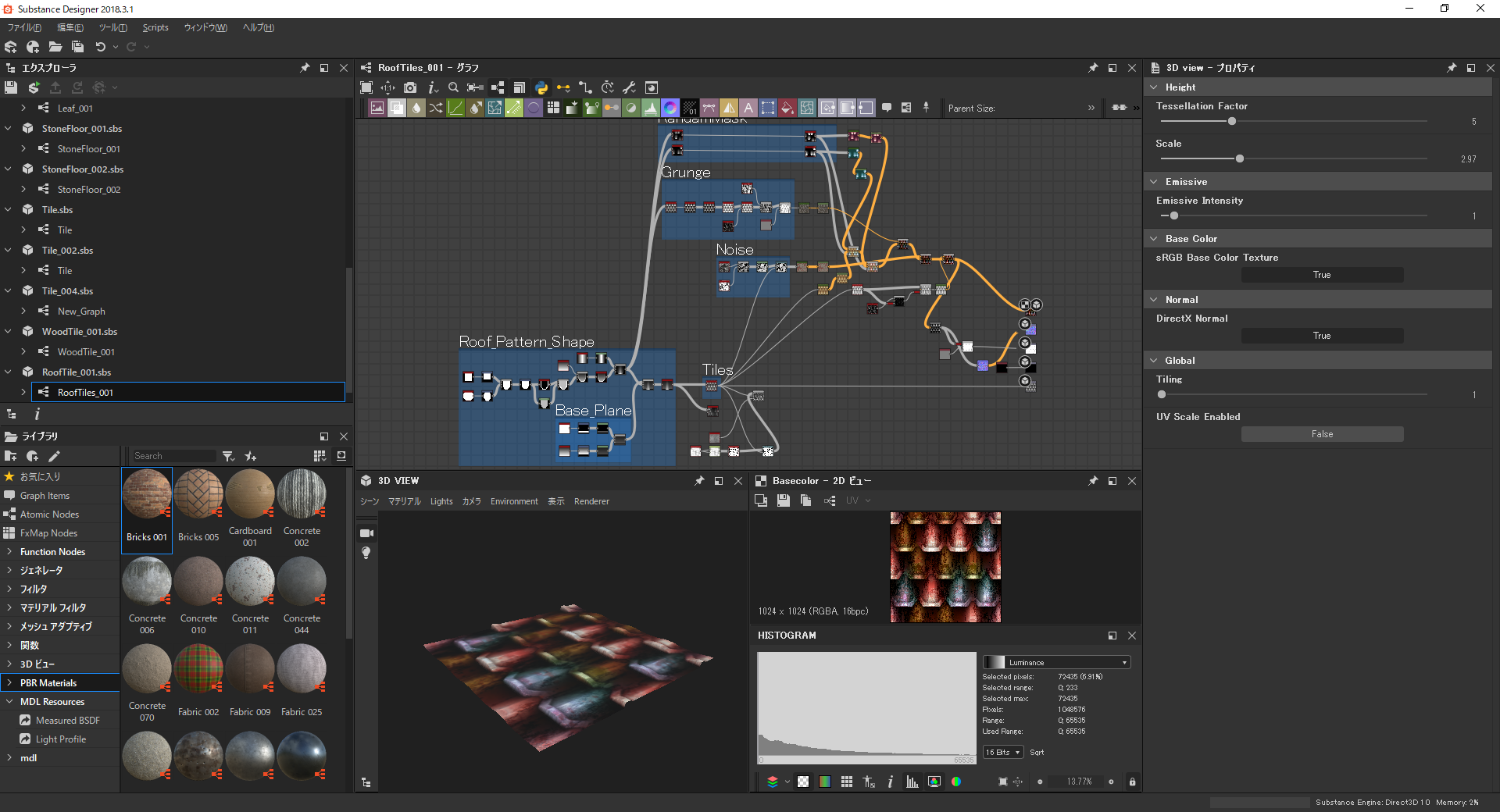Collapse the Height properties section
The height and width of the screenshot is (812, 1500).
[1154, 87]
